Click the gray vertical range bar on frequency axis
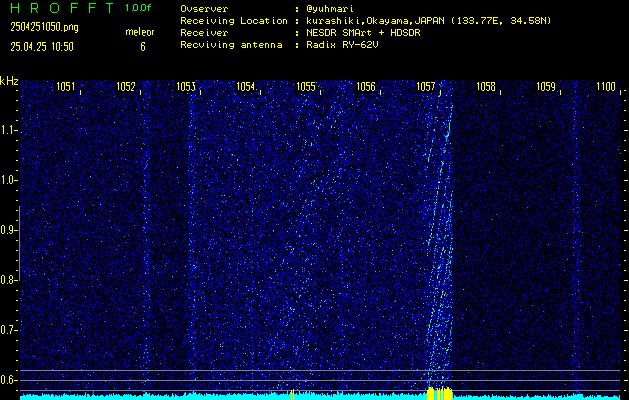 click(19, 244)
